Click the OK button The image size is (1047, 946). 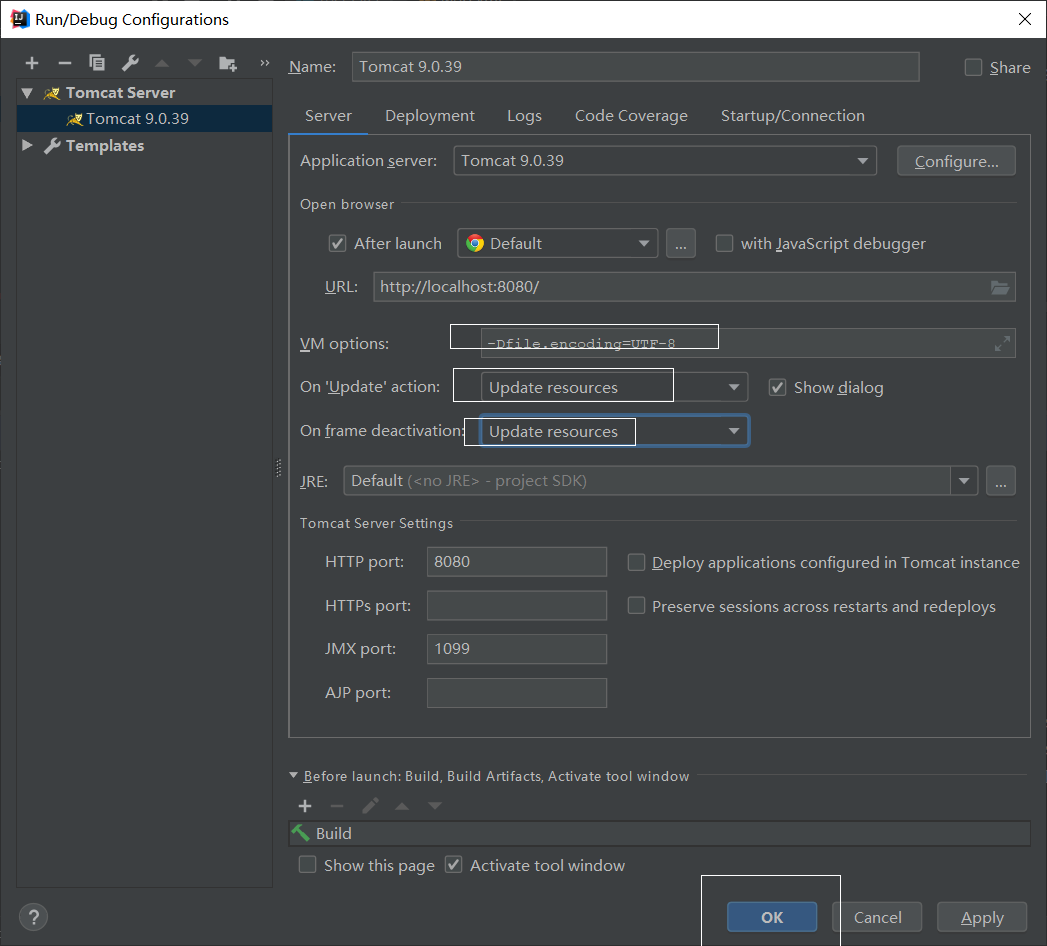pos(772,917)
